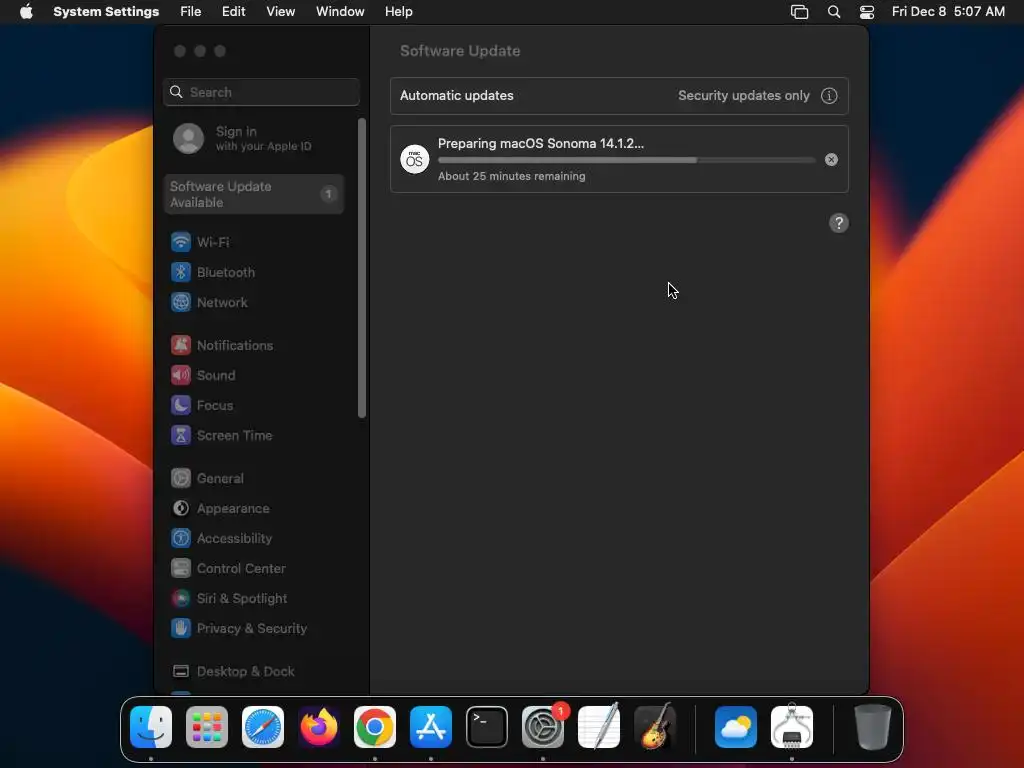The height and width of the screenshot is (768, 1024).
Task: Select Software Update Available item
Action: 253,194
